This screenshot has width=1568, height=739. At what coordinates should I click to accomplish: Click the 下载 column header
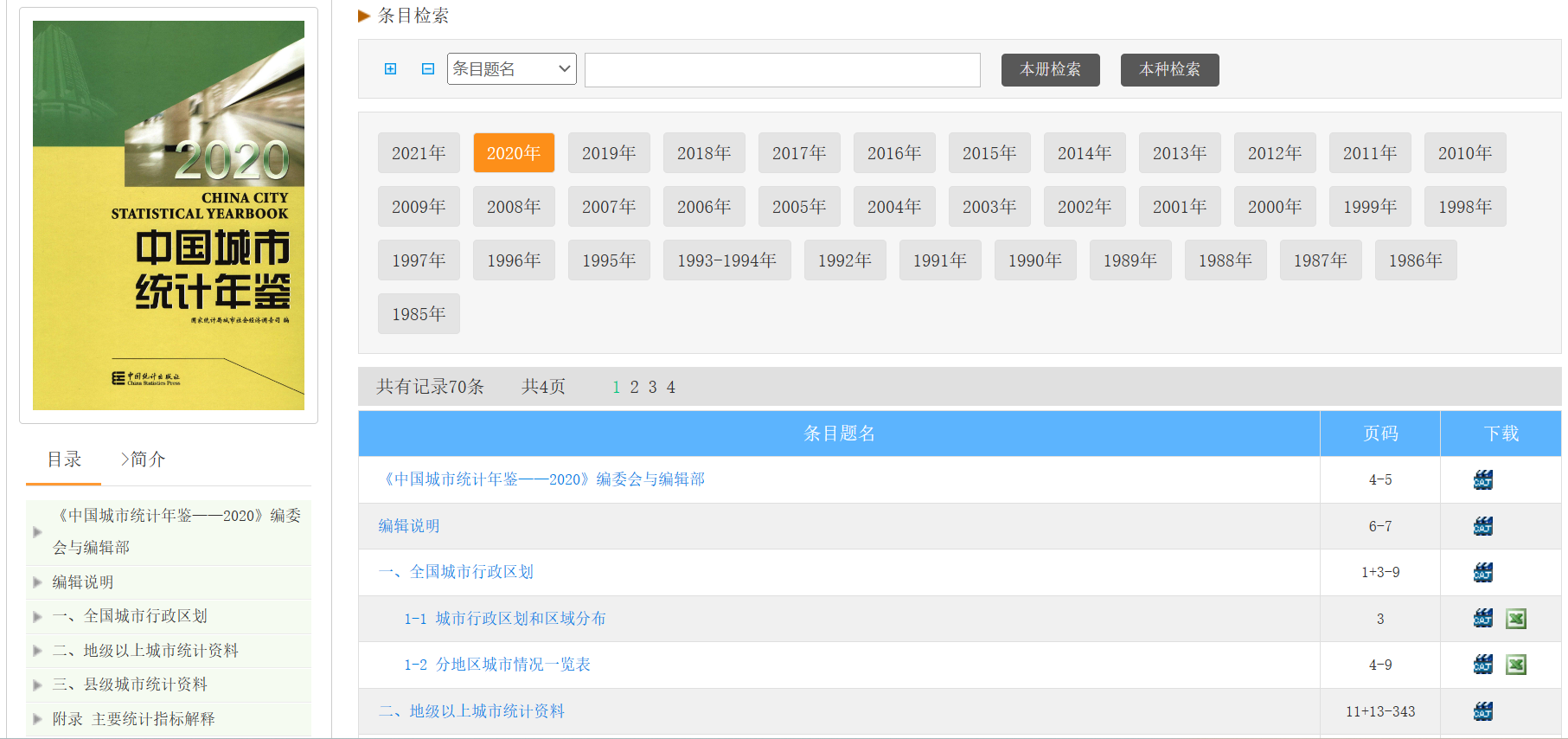pos(1501,434)
